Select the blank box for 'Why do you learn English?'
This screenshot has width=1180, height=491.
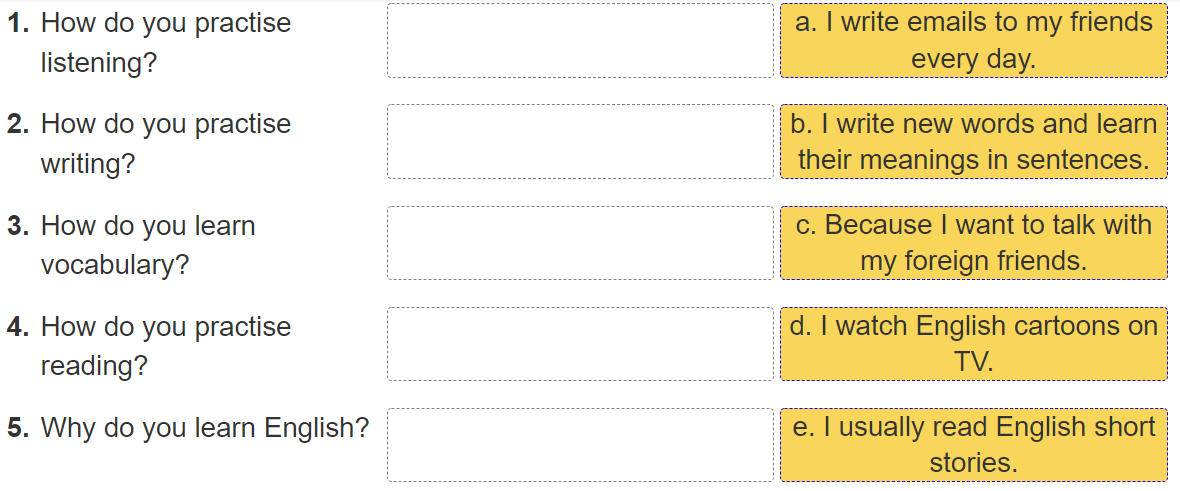pos(580,445)
